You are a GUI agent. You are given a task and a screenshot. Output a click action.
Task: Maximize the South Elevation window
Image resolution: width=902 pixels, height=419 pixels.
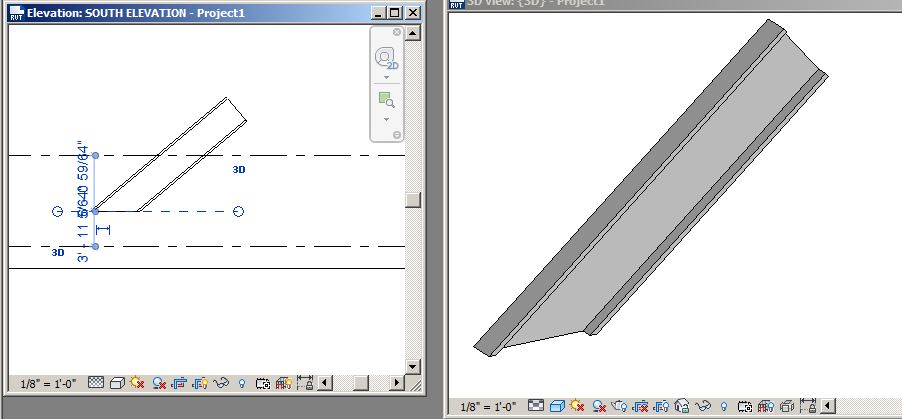[x=395, y=13]
